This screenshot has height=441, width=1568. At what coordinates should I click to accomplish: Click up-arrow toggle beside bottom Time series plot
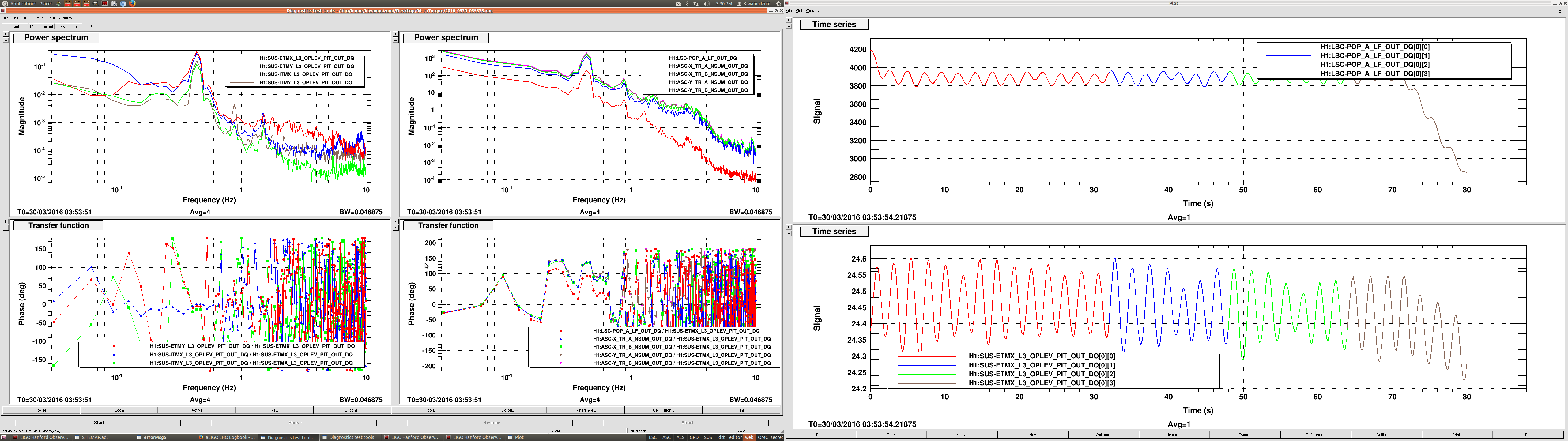click(789, 233)
